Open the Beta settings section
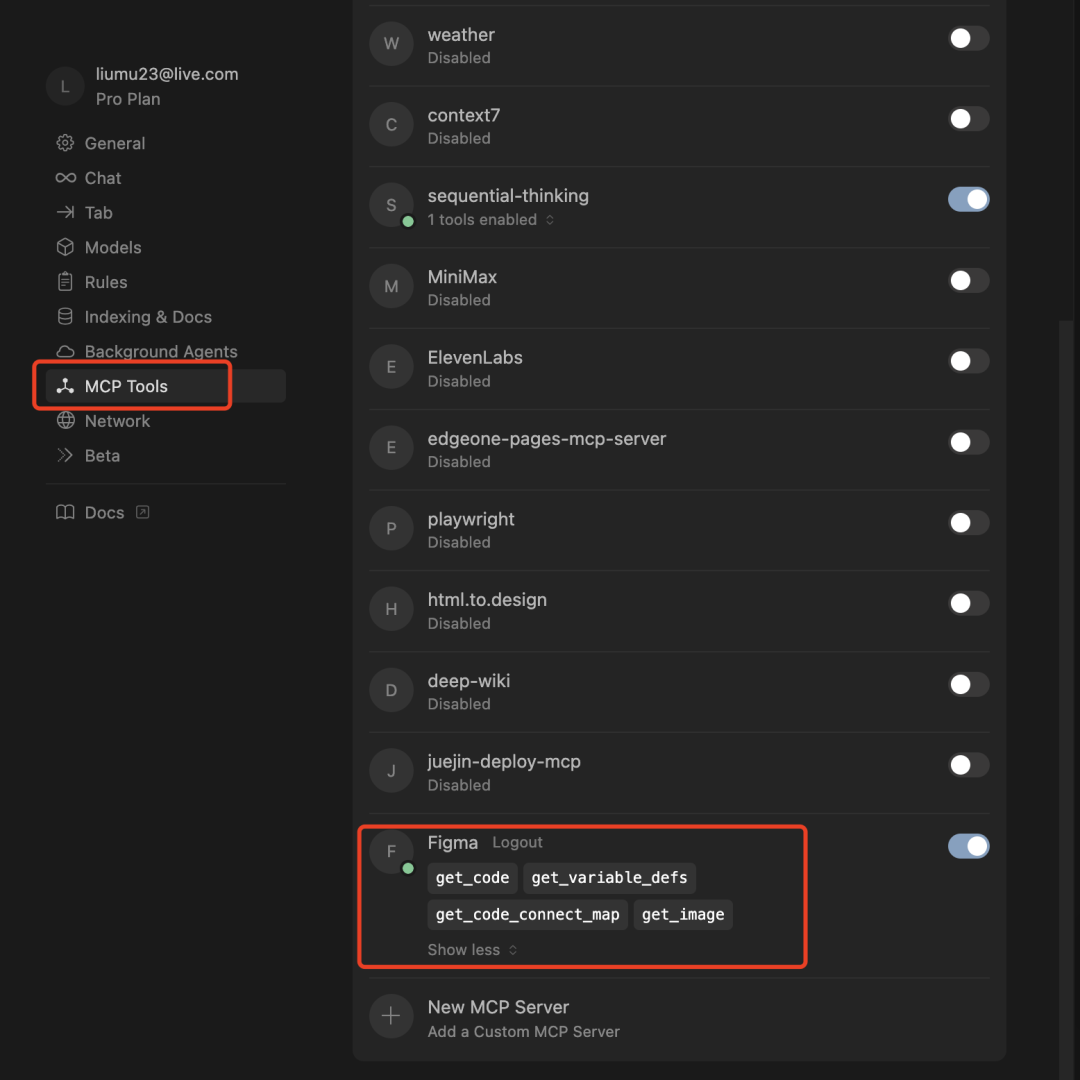 coord(102,455)
